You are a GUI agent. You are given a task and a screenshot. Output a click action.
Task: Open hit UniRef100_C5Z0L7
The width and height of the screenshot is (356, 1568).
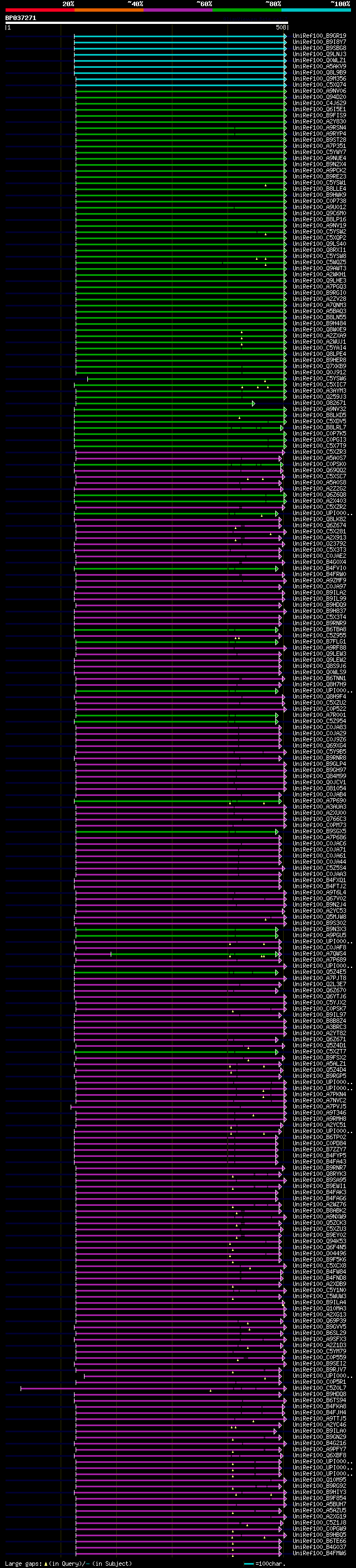coord(319,1388)
